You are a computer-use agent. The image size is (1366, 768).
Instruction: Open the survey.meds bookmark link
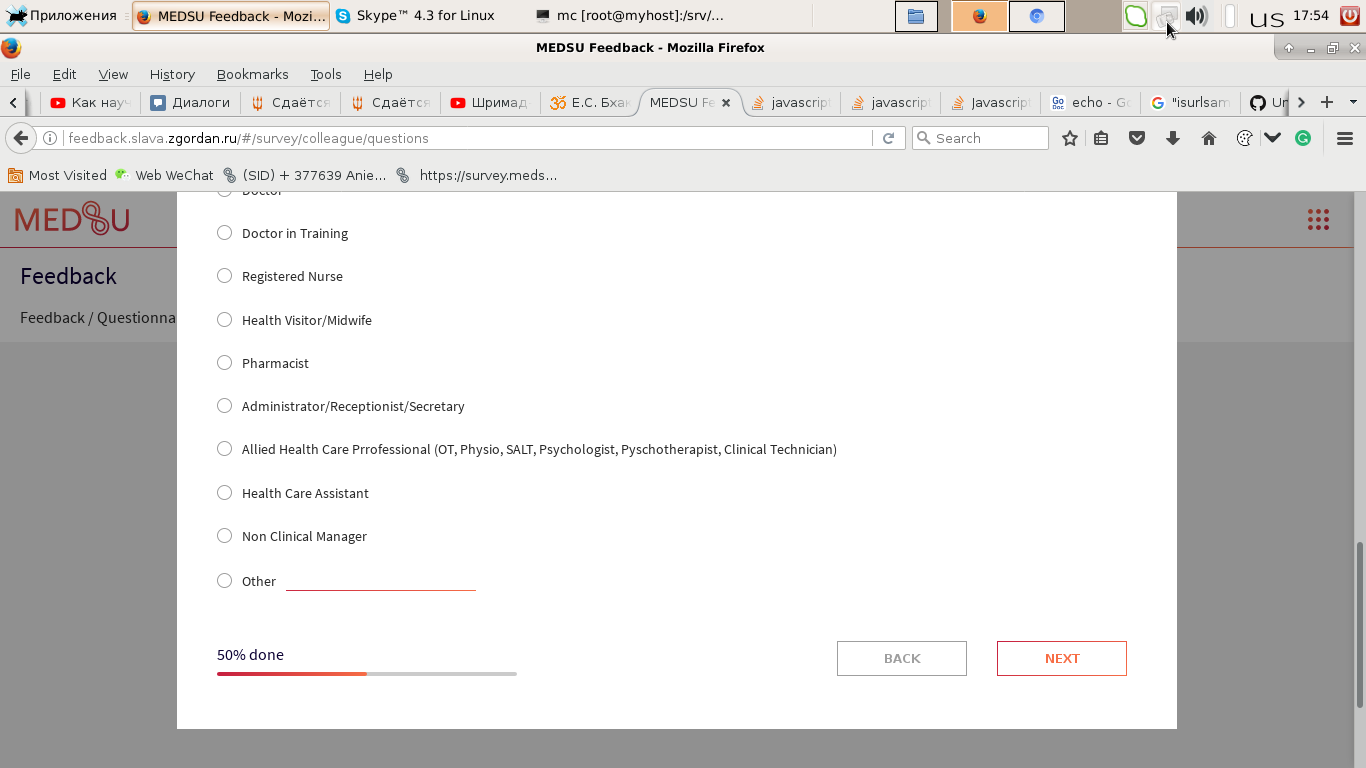[x=477, y=175]
